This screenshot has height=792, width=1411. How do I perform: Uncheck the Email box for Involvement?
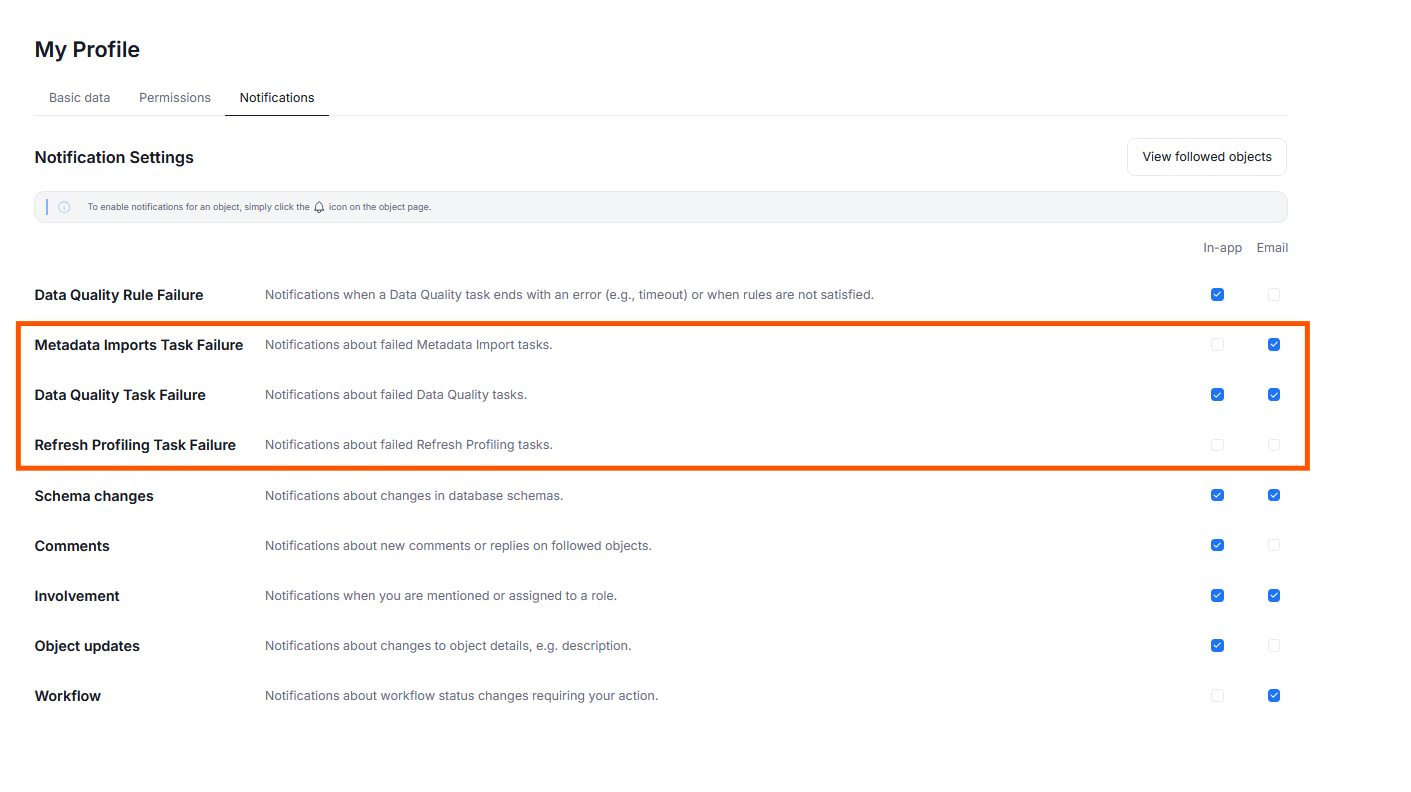(x=1273, y=595)
